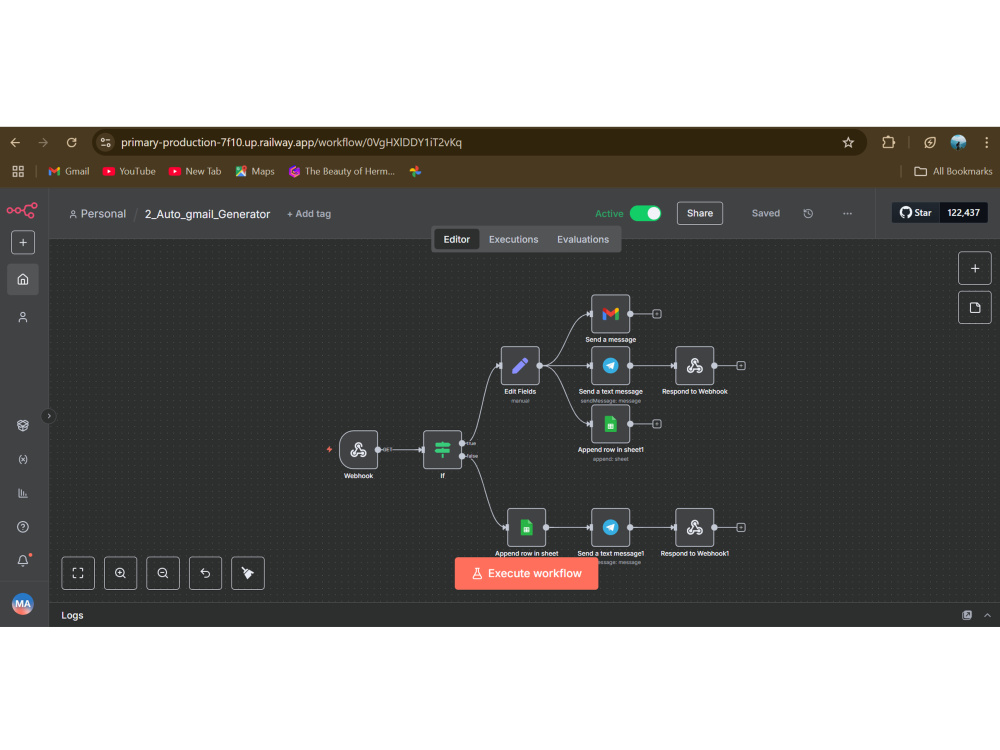Pop out the Logs panel icon
The width and height of the screenshot is (1000, 750).
pos(967,615)
